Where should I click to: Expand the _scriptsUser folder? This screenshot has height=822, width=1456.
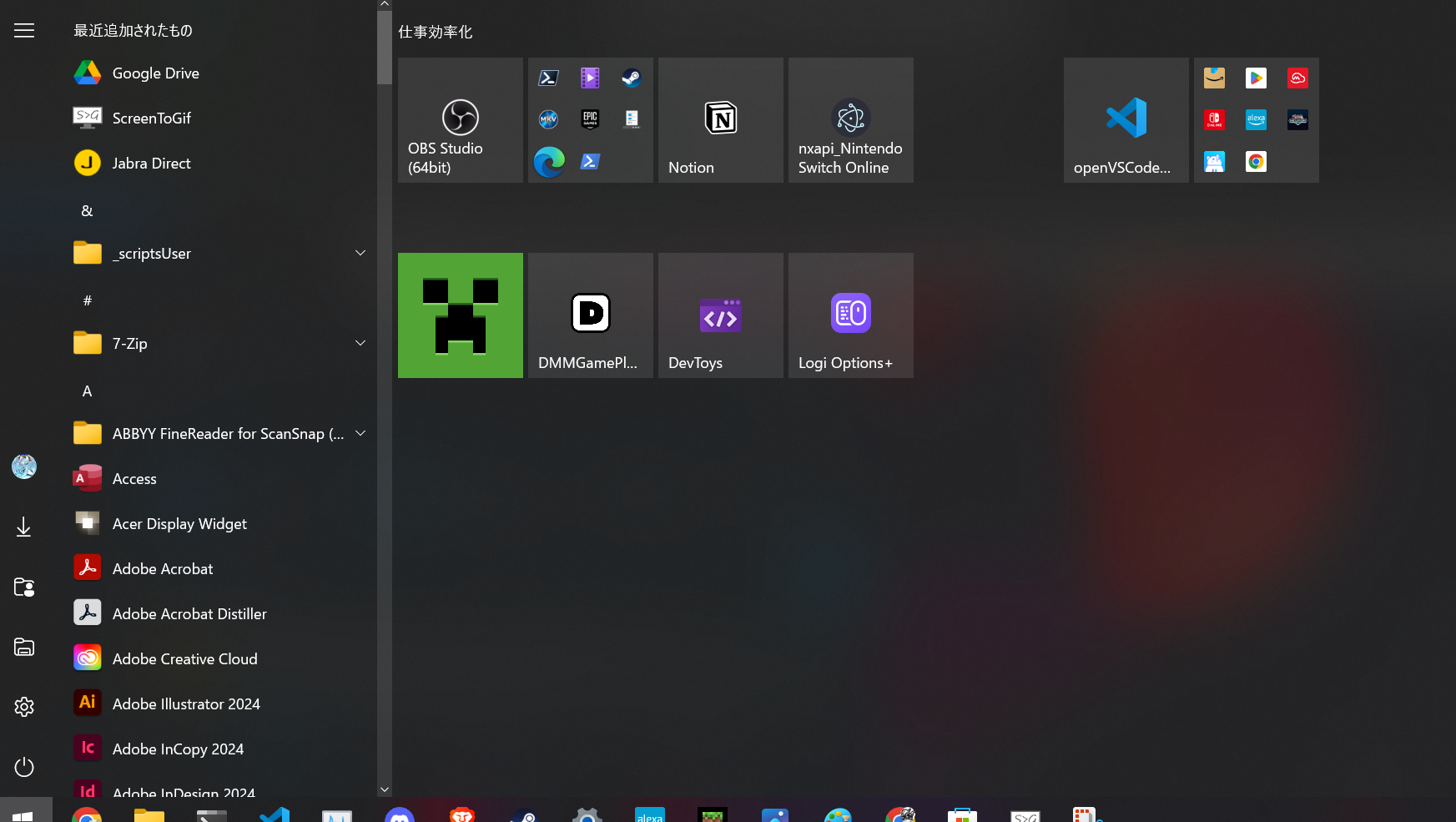coord(360,253)
